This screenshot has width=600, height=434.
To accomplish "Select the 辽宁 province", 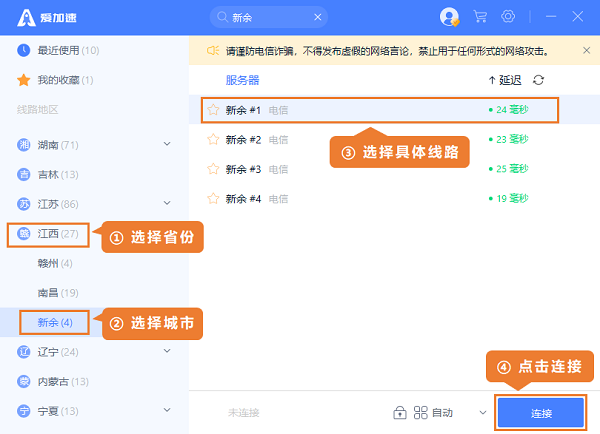I will point(58,352).
